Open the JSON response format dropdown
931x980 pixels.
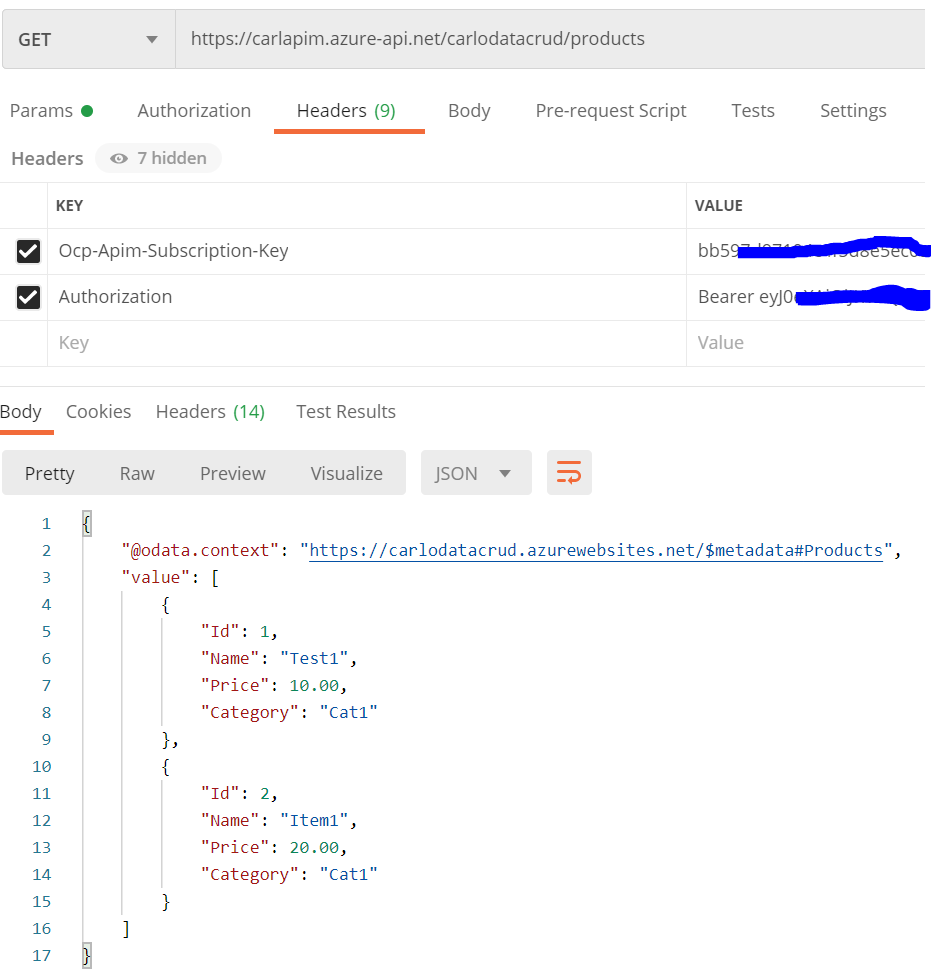pyautogui.click(x=476, y=472)
